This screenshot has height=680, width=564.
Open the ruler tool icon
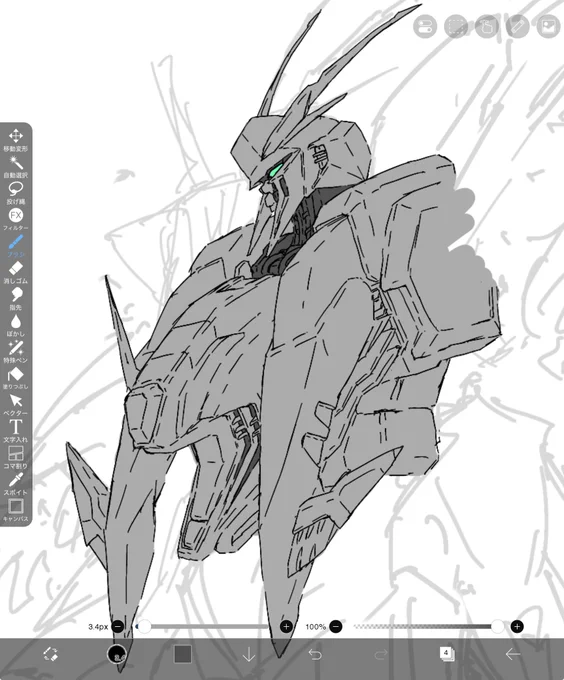coord(518,26)
